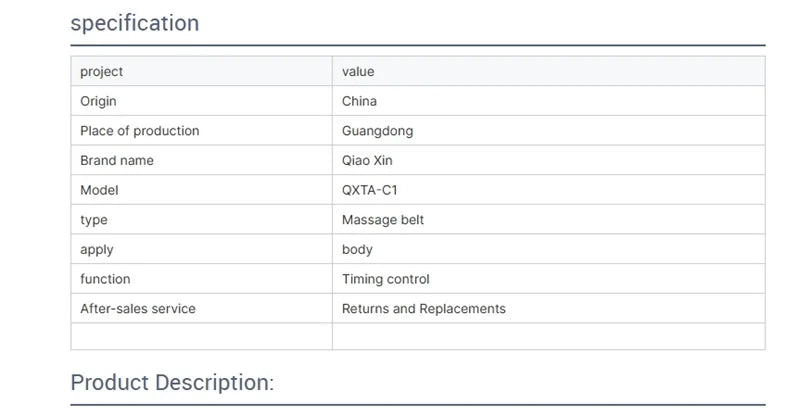
Task: Click the "specification" section heading
Action: 134,23
